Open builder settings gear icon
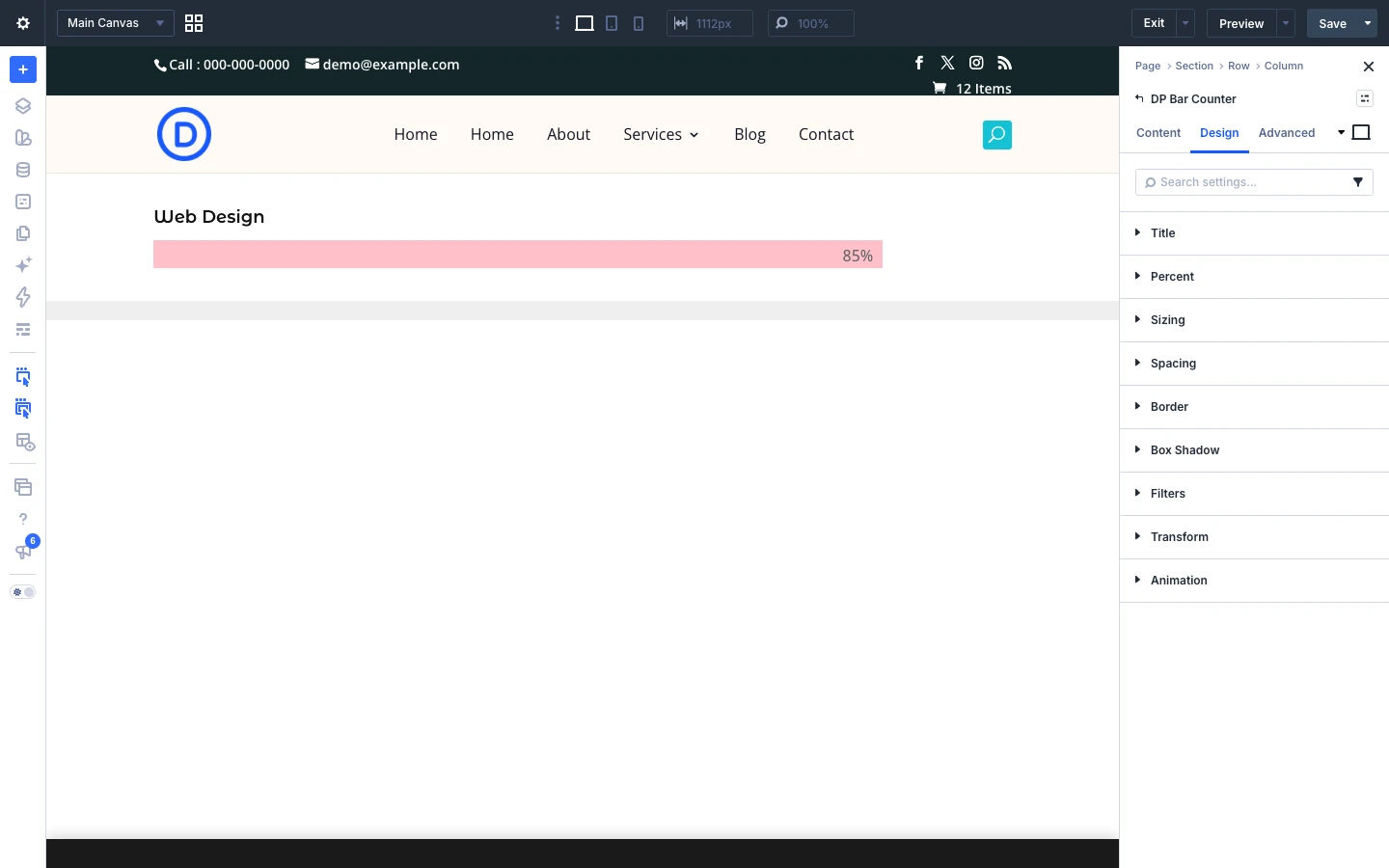 [x=23, y=23]
